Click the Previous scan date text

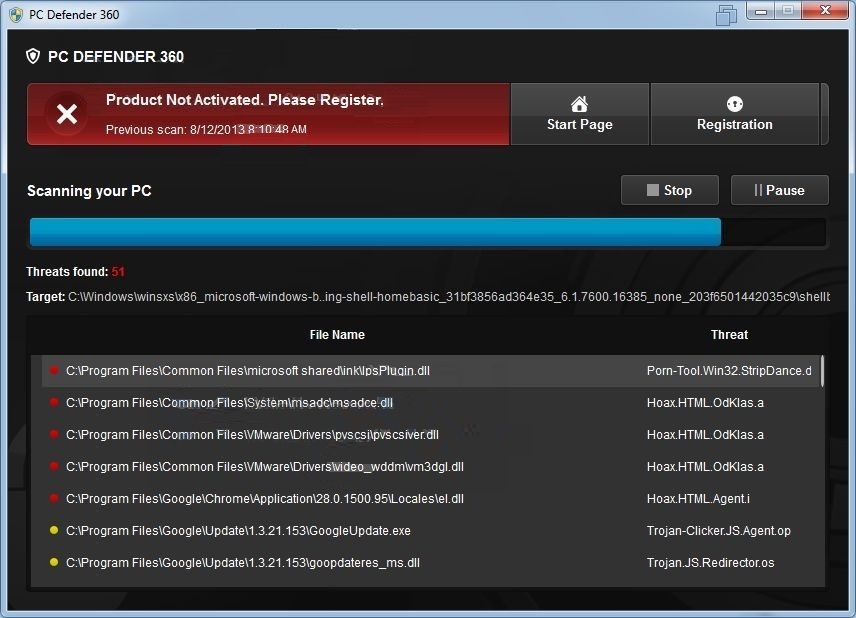click(x=206, y=129)
